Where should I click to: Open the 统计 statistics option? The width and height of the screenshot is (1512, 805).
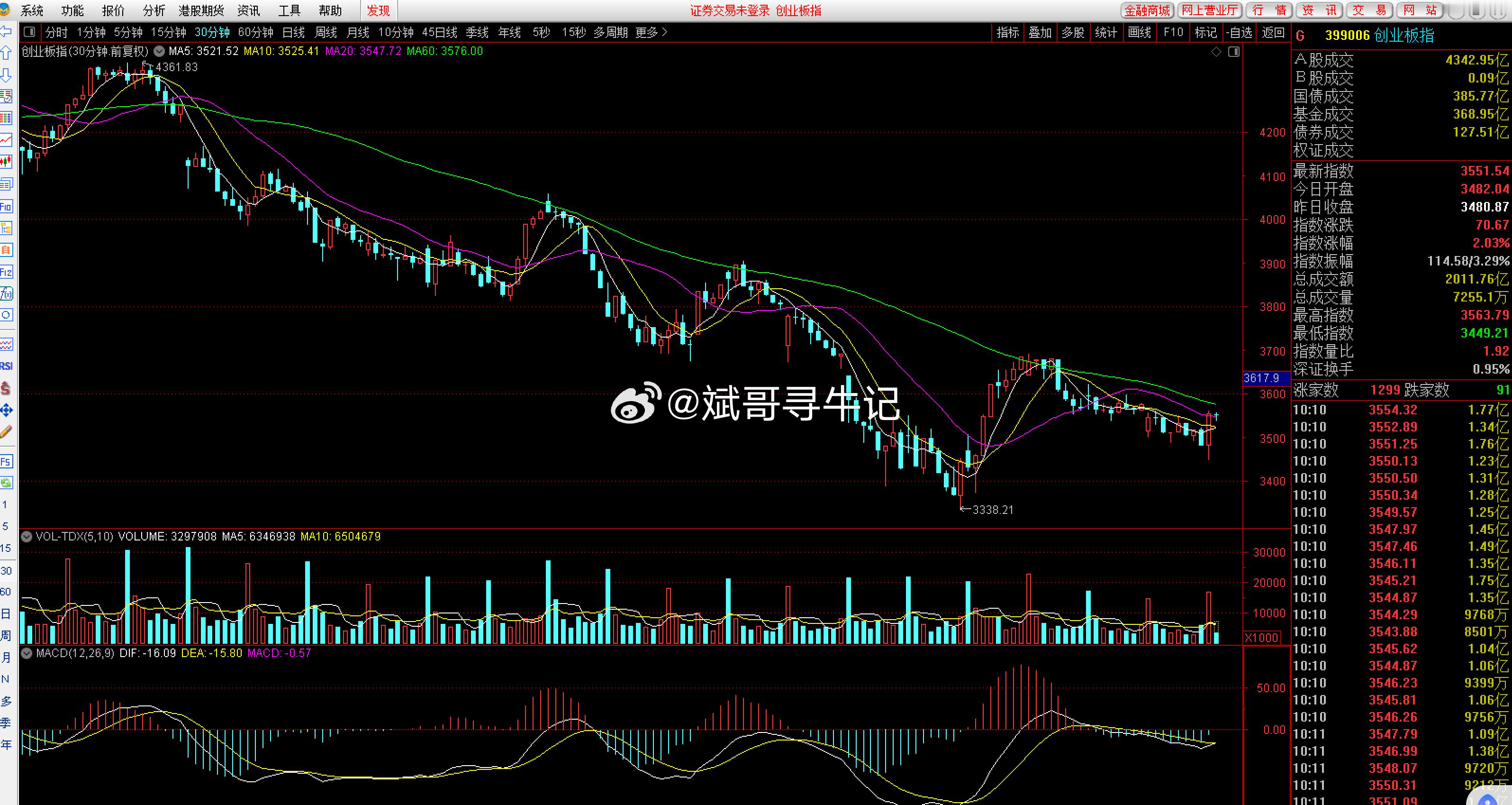(x=1106, y=32)
